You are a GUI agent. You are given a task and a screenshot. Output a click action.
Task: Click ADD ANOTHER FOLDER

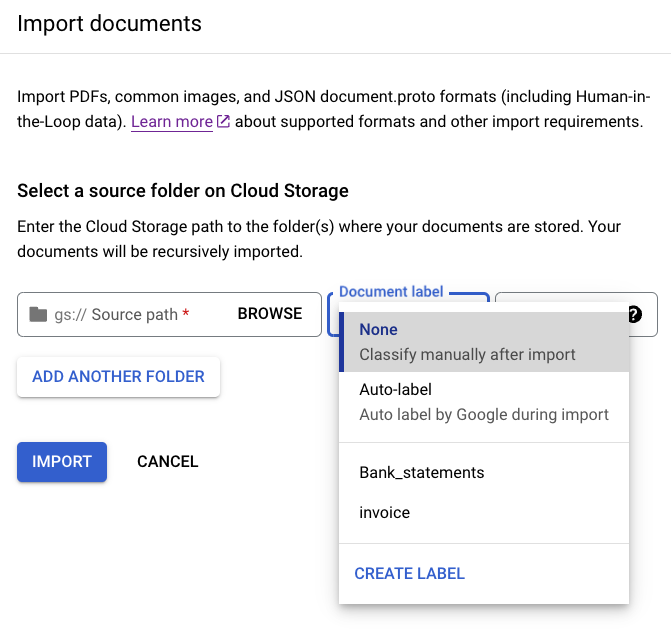click(118, 377)
